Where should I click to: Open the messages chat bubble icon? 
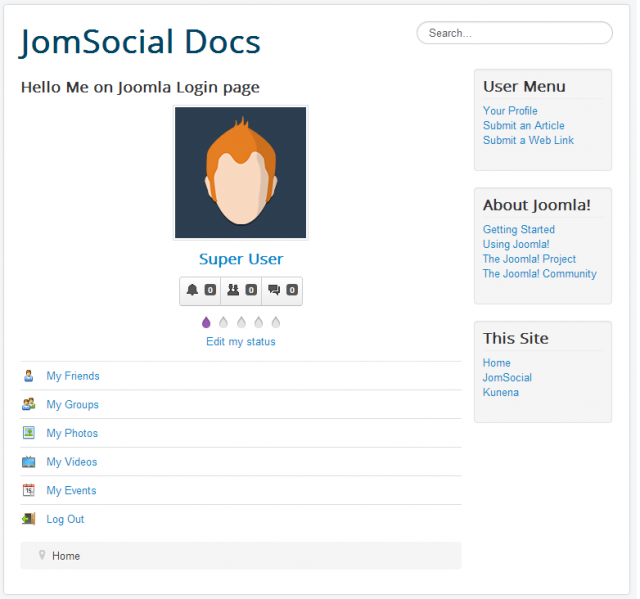pyautogui.click(x=274, y=290)
